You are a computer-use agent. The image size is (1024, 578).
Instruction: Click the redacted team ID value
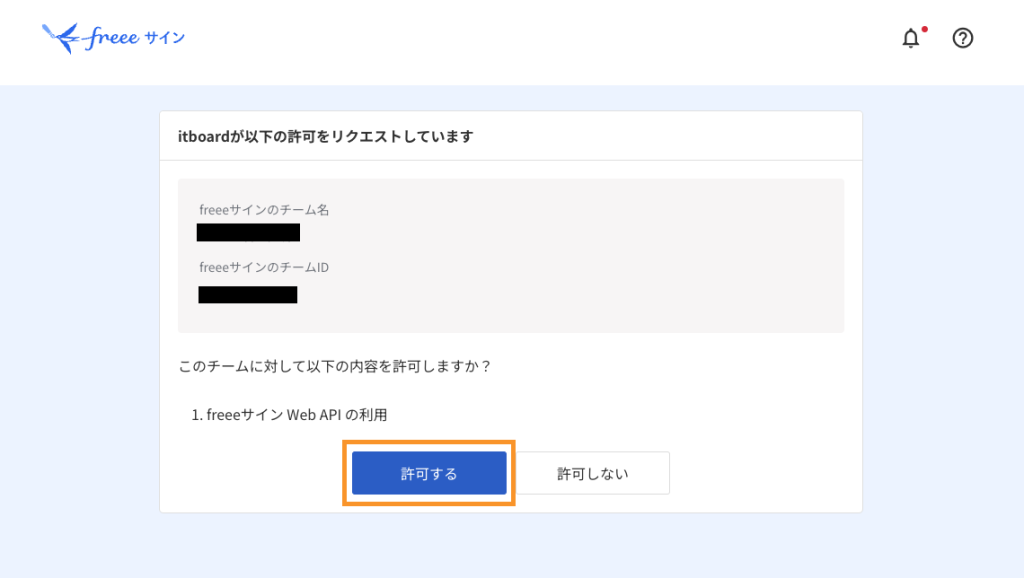pos(247,294)
